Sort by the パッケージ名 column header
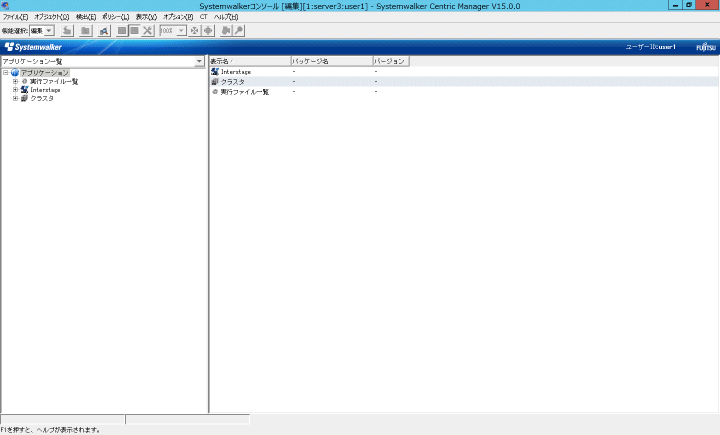 (330, 61)
